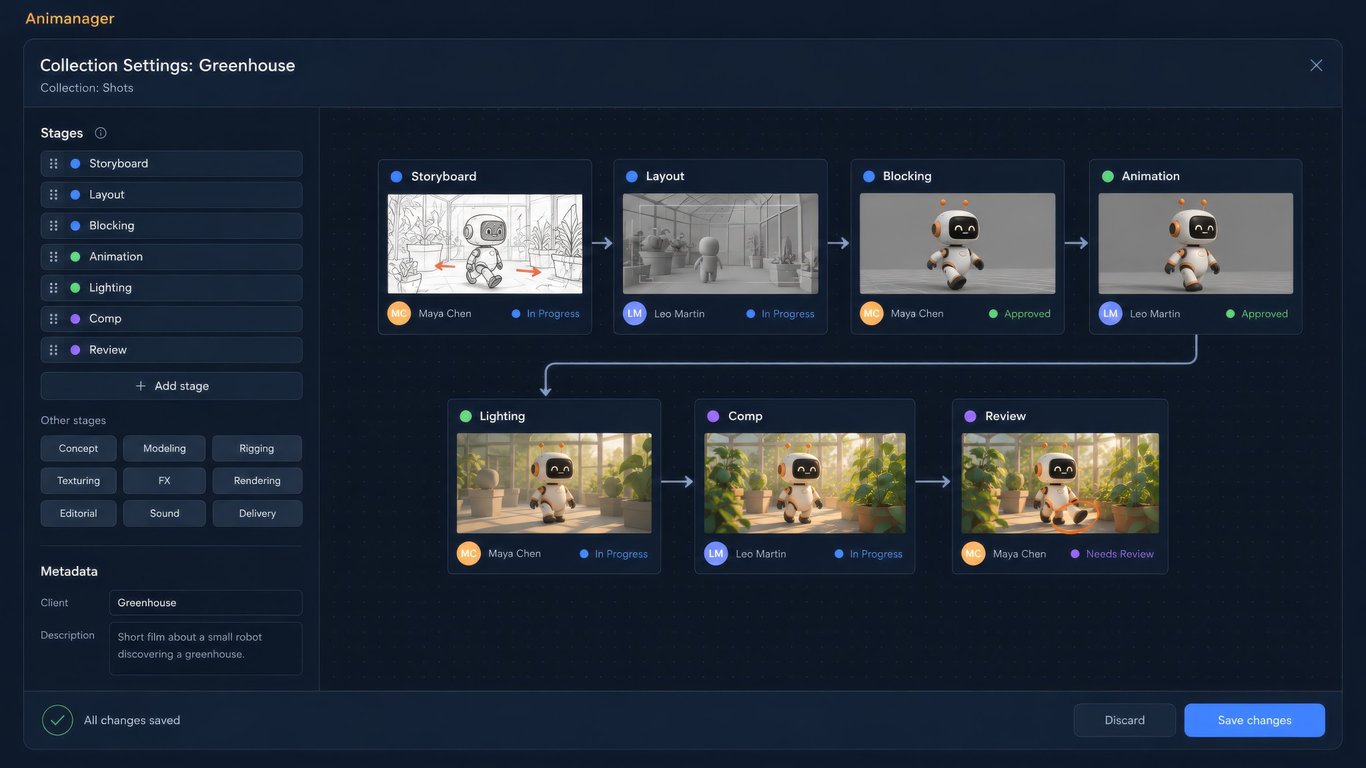Click the Animation card title

[1151, 176]
